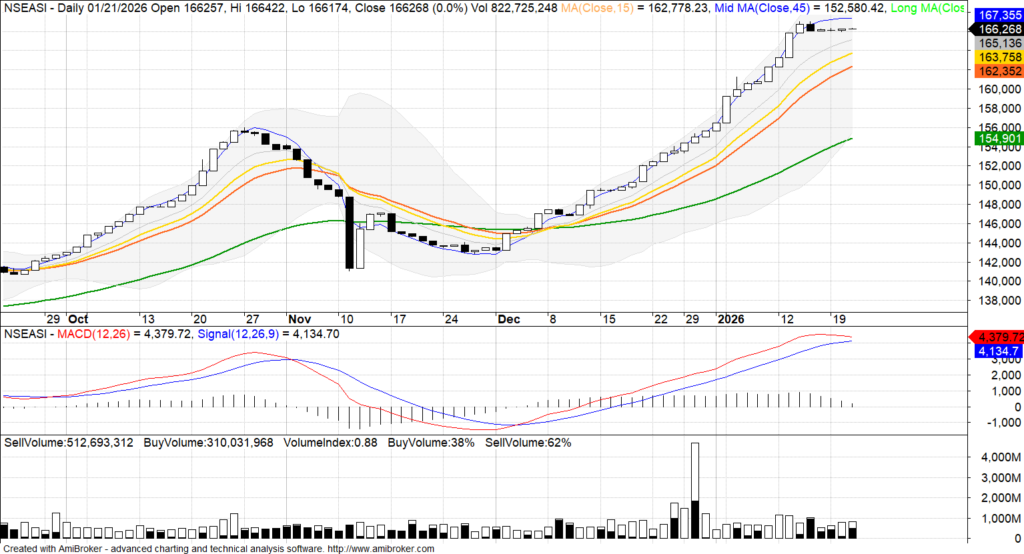Image resolution: width=1024 pixels, height=554 pixels.
Task: Click the Oct month label on date axis
Action: coord(78,319)
